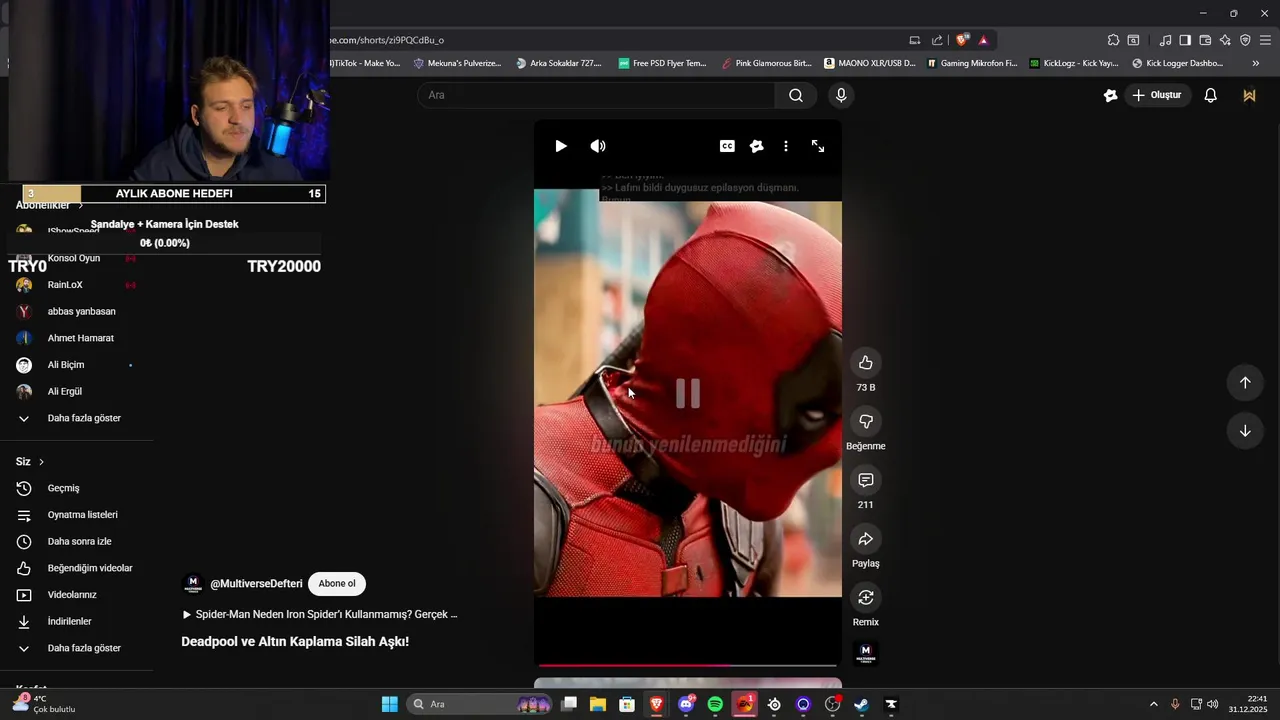Open the 'Free PSD Flyer Tem...' bookmark
1280x720 pixels.
(662, 63)
